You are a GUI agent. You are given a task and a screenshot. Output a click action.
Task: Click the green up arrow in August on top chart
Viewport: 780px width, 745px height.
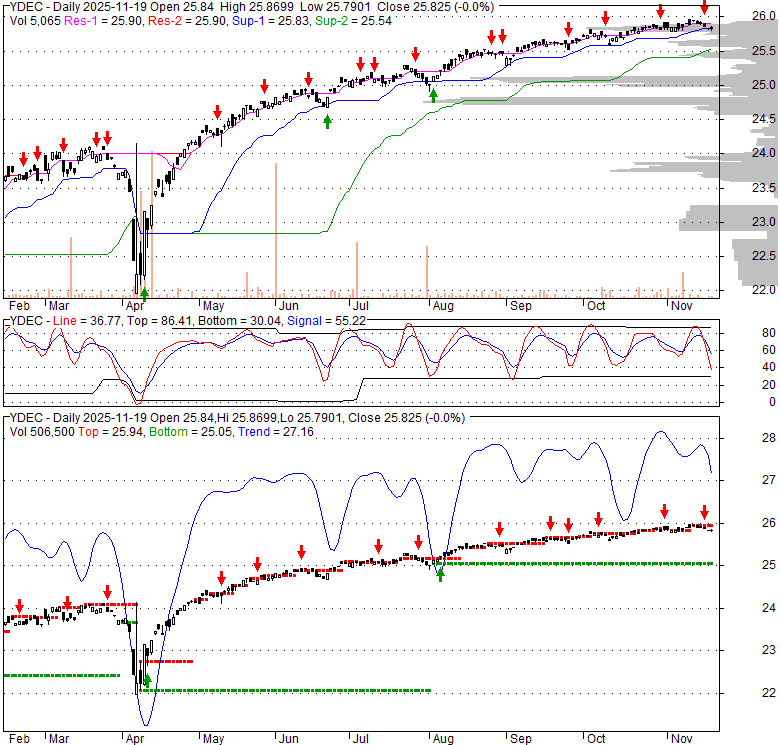[433, 95]
